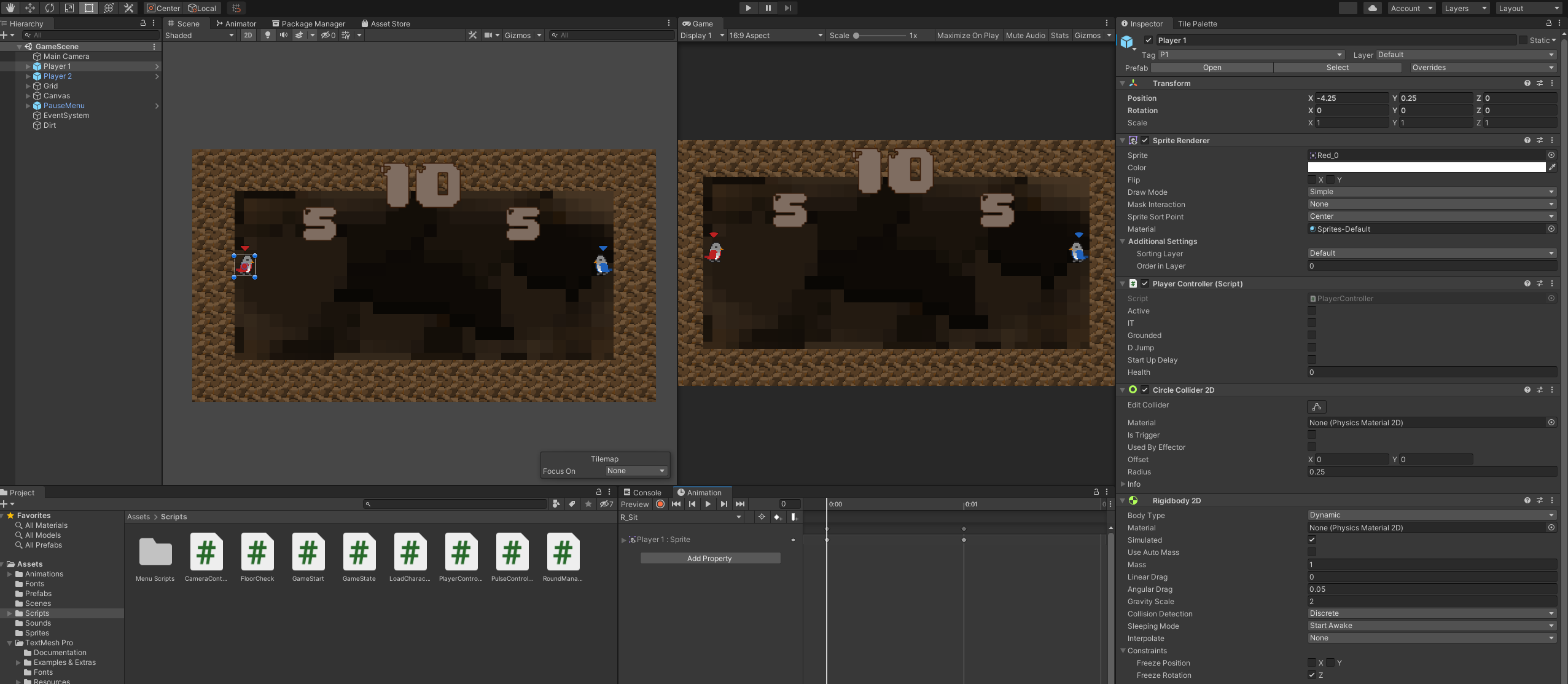Switch to the Tile Palette tab
Screen dimensions: 1568x684
(1197, 24)
